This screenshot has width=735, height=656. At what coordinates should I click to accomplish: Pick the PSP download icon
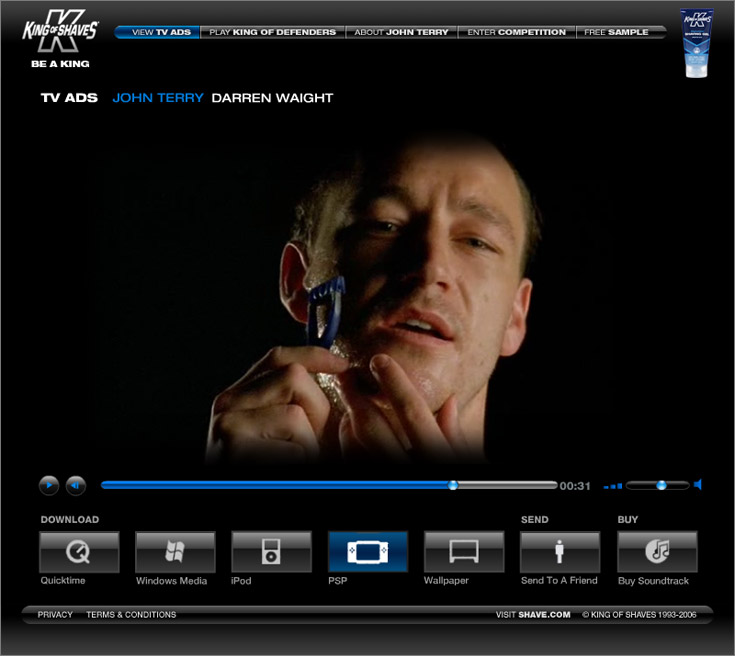click(367, 551)
